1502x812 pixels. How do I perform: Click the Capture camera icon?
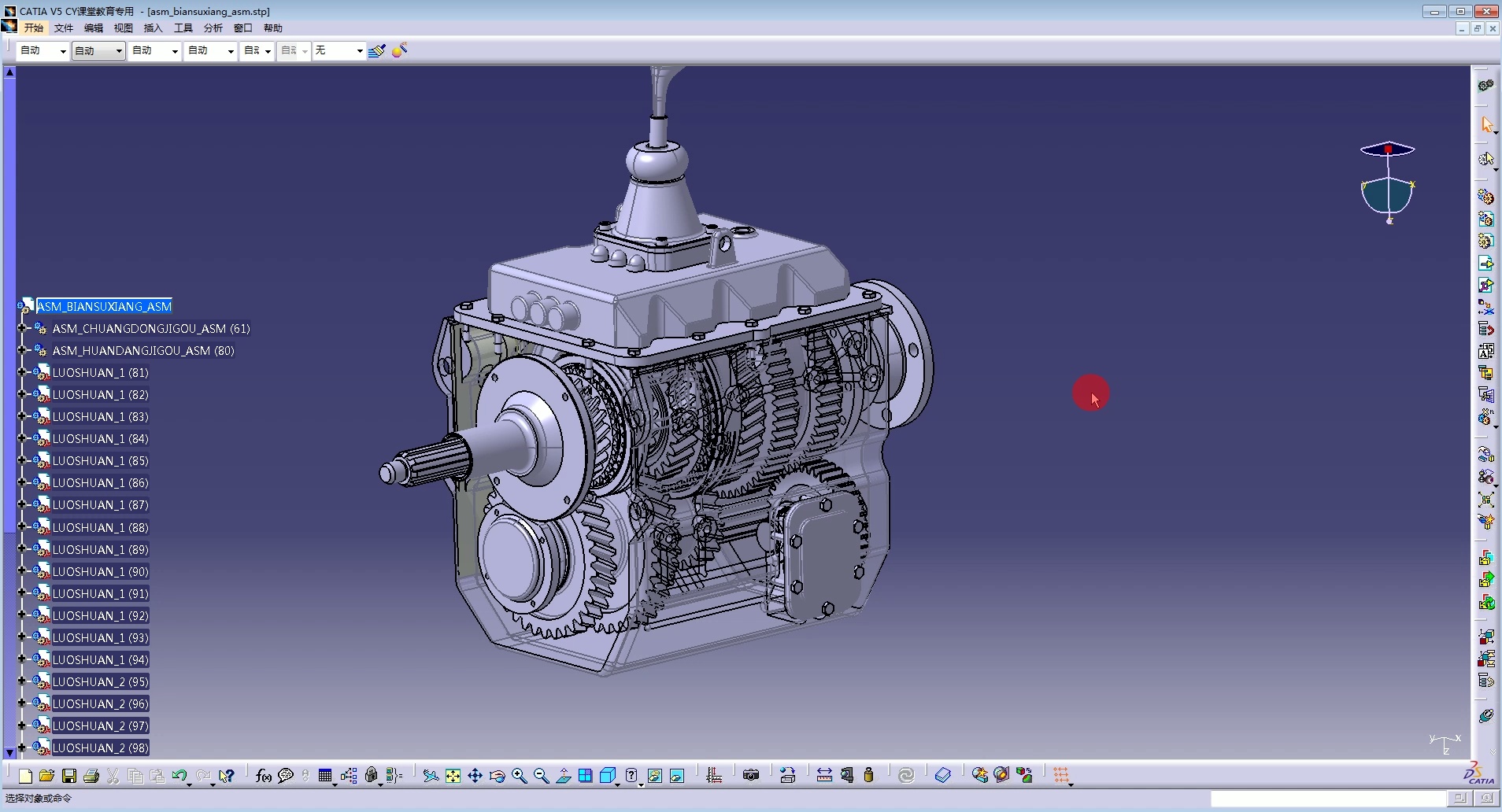(751, 776)
